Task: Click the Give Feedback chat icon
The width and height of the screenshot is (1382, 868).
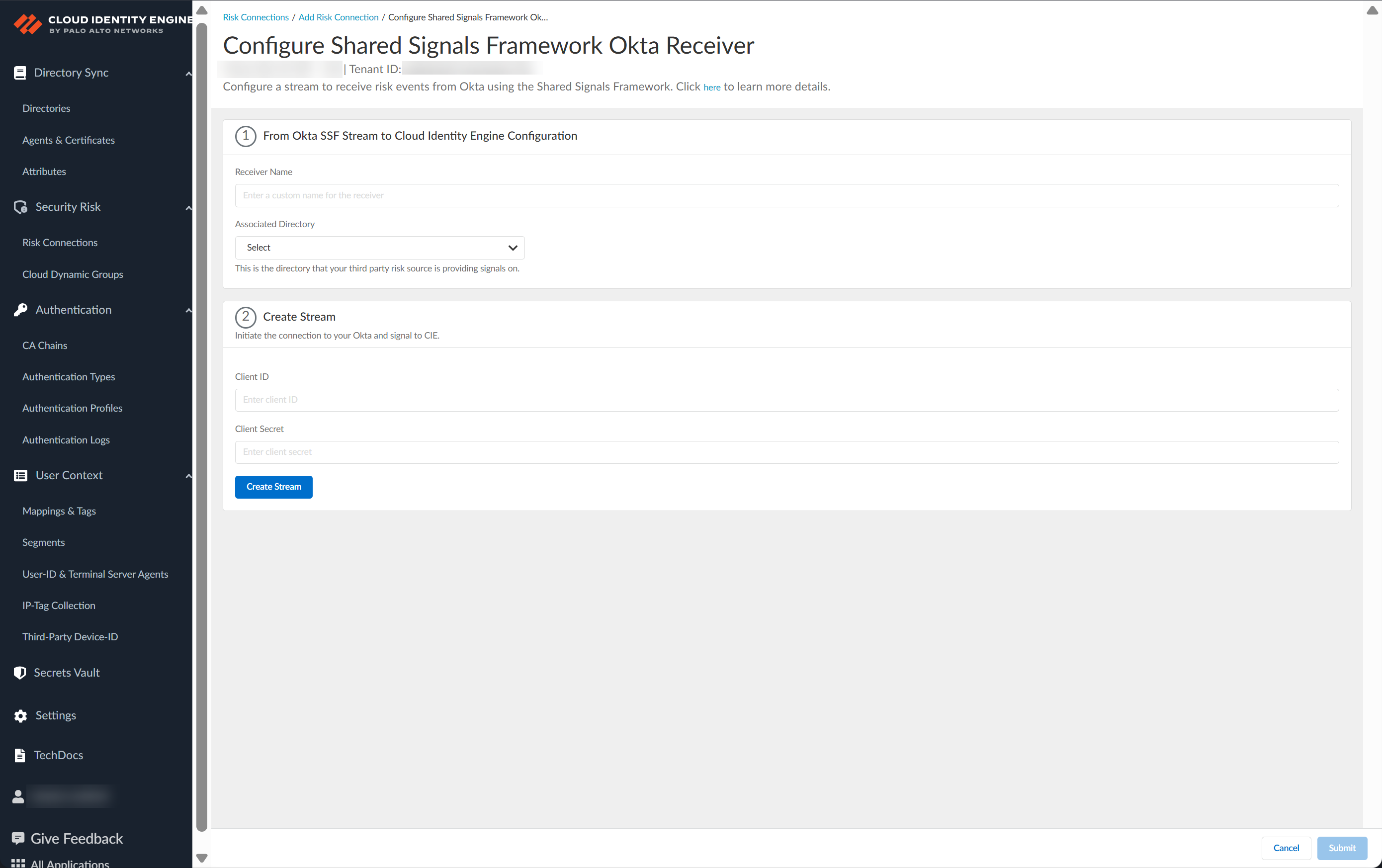Action: click(18, 839)
